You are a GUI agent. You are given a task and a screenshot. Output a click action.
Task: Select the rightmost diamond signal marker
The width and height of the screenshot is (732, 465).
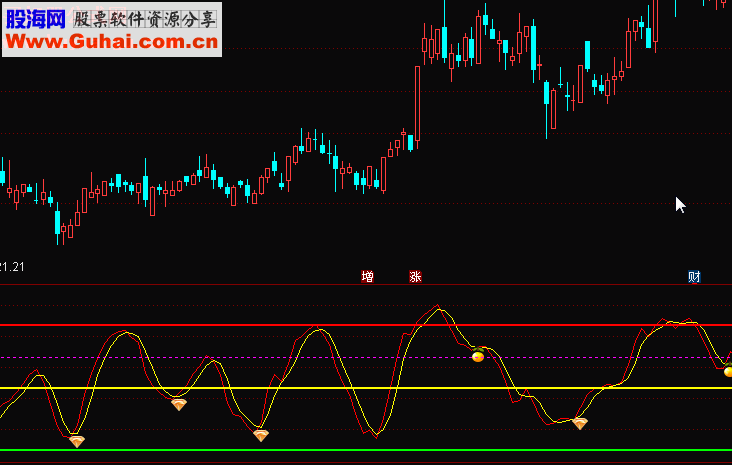[580, 423]
